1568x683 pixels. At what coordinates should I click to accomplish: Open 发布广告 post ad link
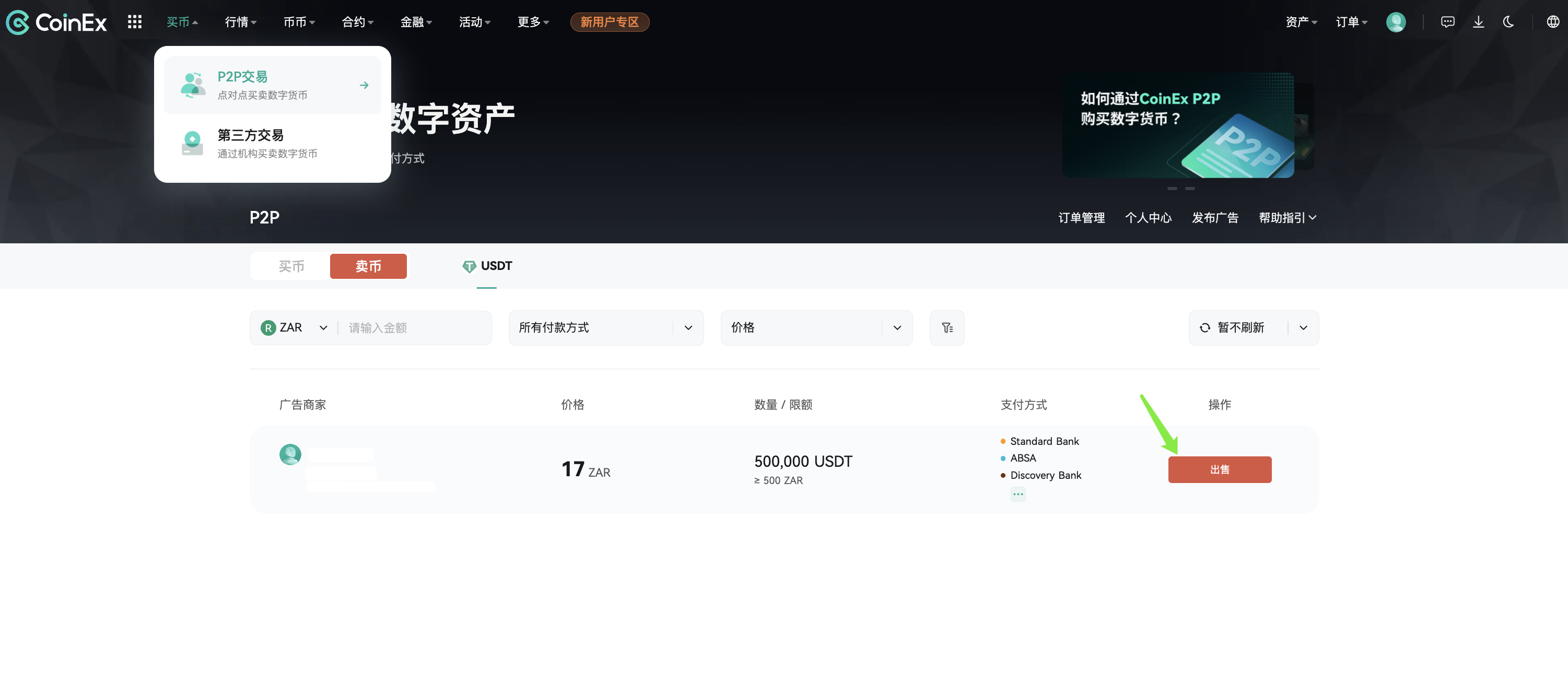(x=1215, y=217)
